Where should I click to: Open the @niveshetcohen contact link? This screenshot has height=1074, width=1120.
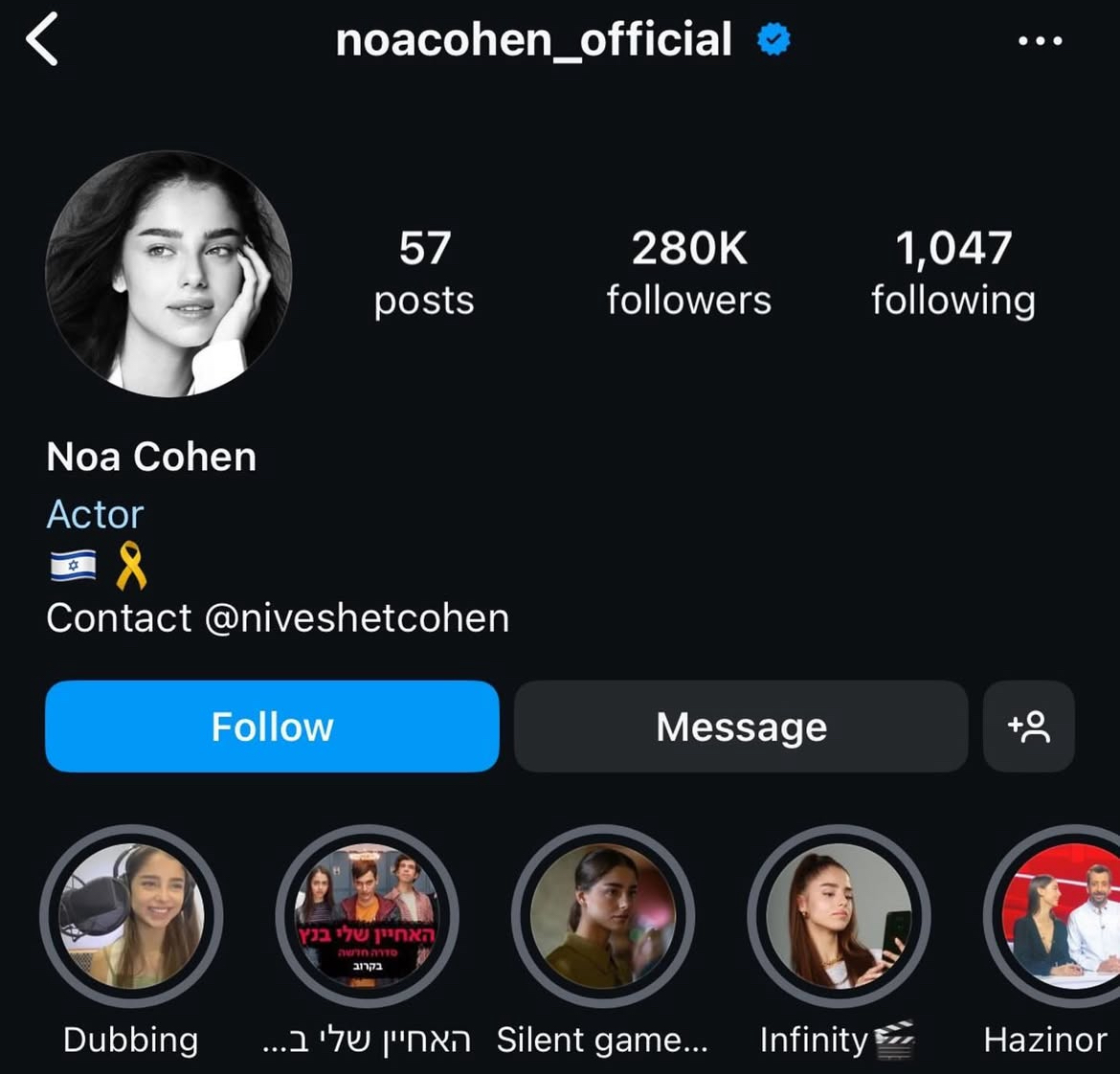[357, 617]
